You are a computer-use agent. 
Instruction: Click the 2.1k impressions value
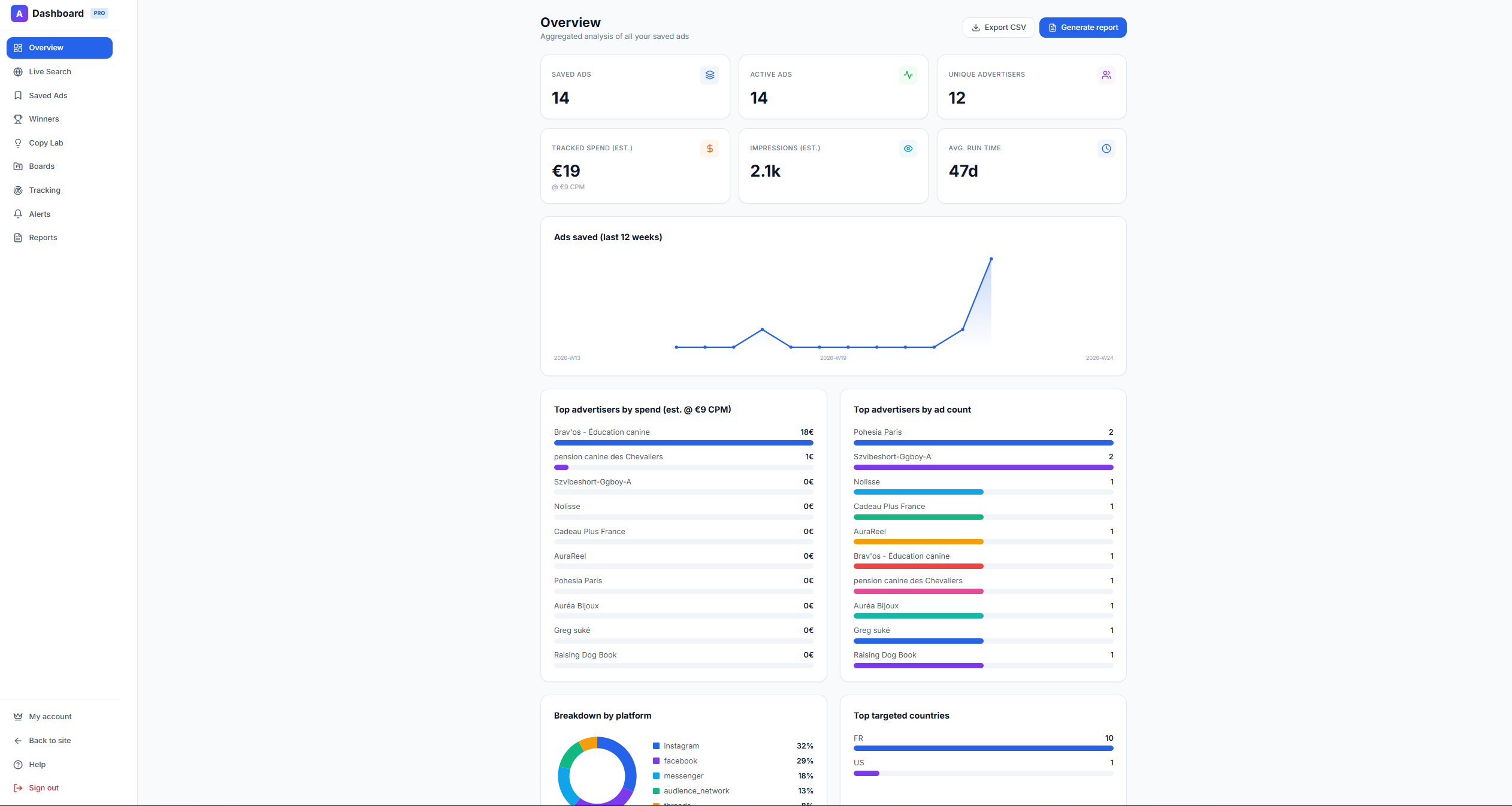click(766, 171)
